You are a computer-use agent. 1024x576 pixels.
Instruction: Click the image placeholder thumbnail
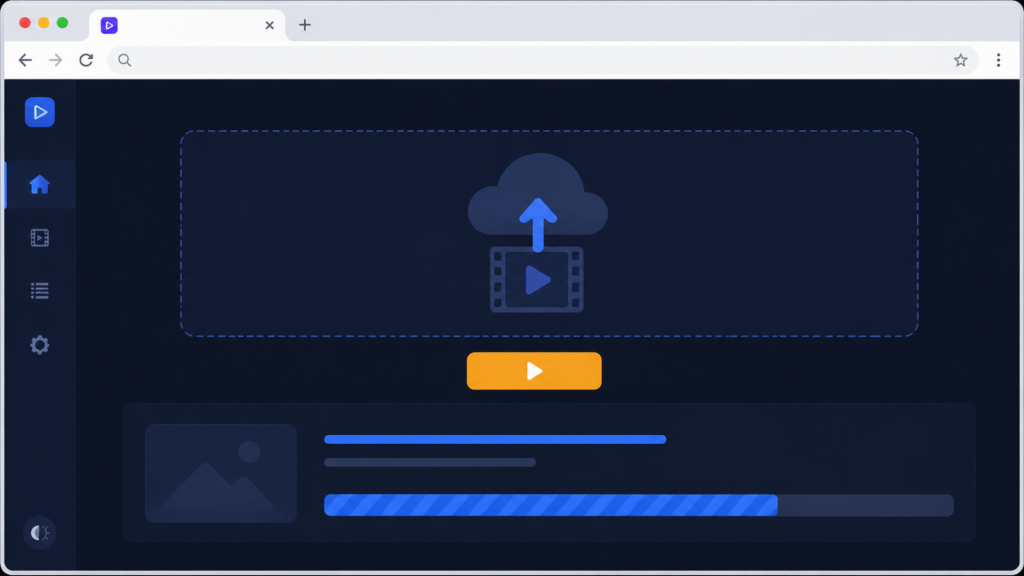(221, 473)
